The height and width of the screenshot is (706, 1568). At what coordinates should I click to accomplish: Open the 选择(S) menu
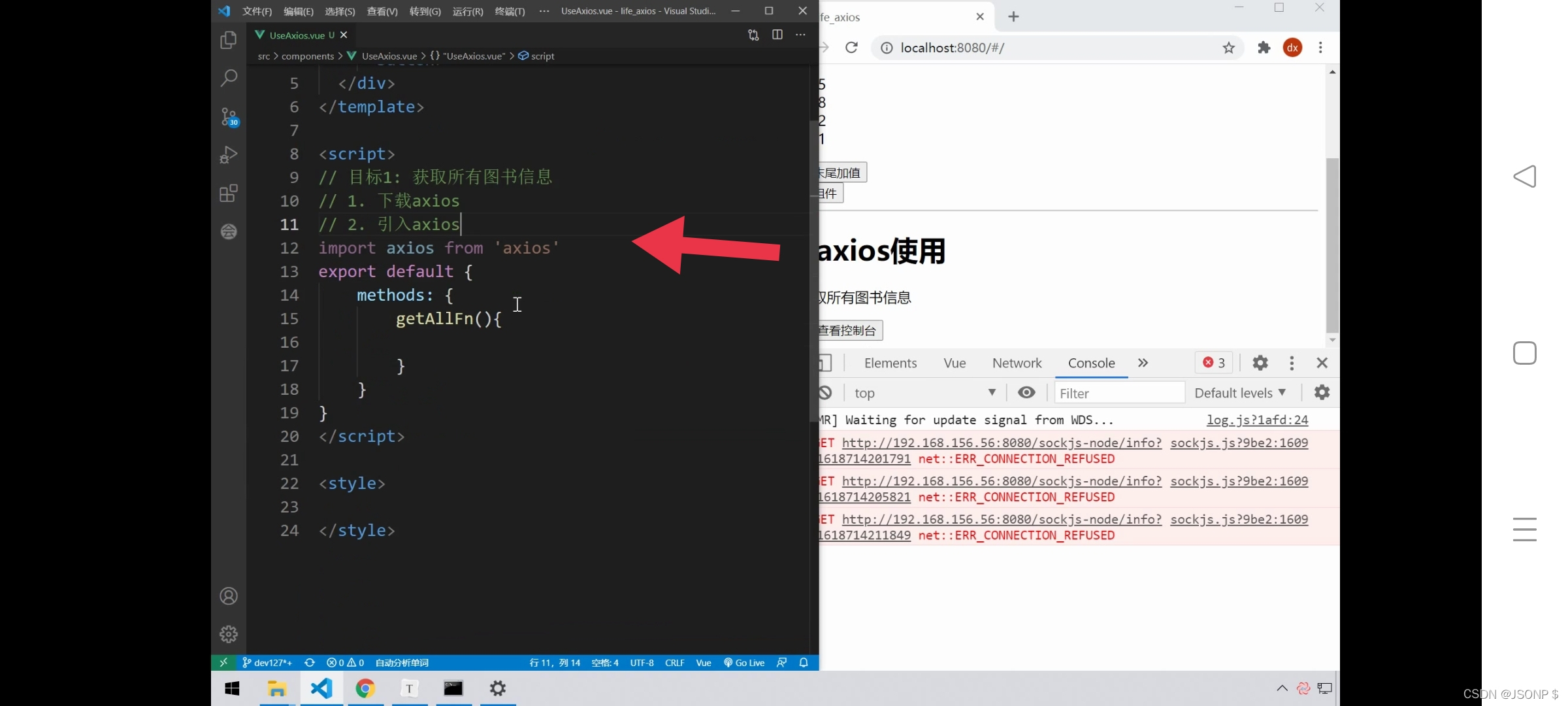click(340, 11)
